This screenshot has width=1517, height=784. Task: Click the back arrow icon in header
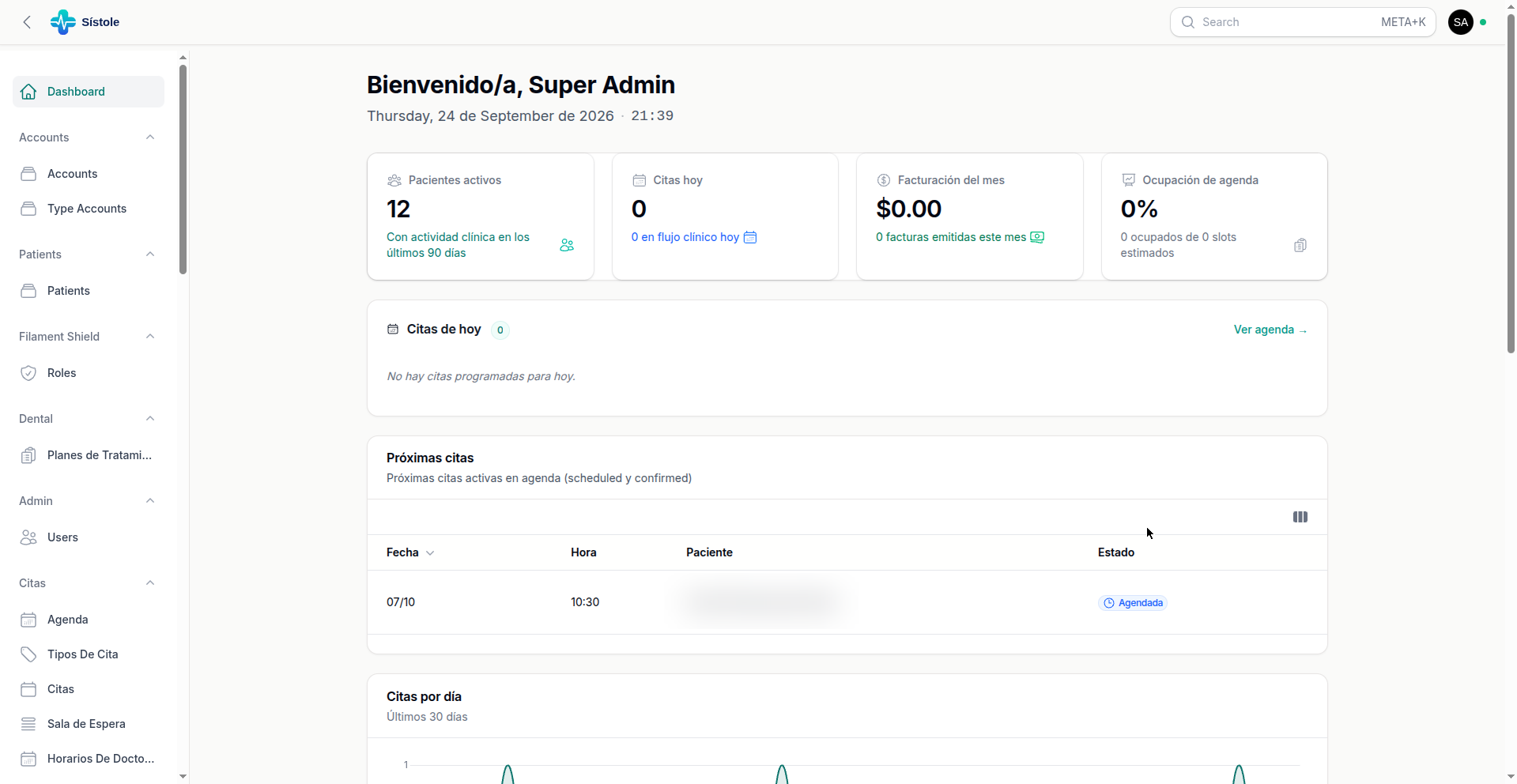pyautogui.click(x=27, y=22)
